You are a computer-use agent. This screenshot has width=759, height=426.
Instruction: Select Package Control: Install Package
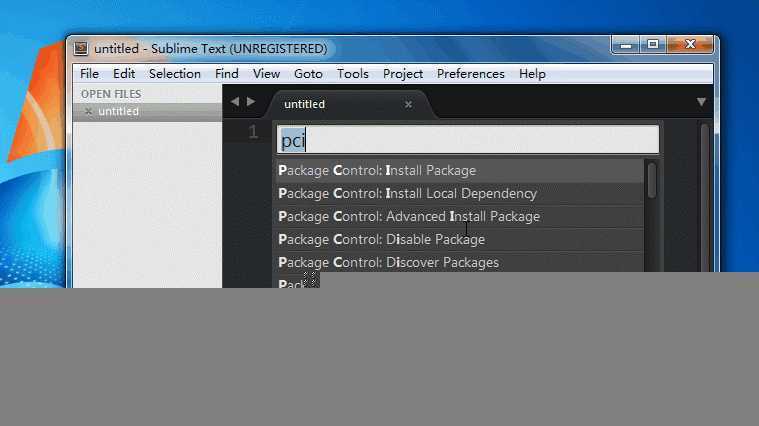[x=459, y=170]
